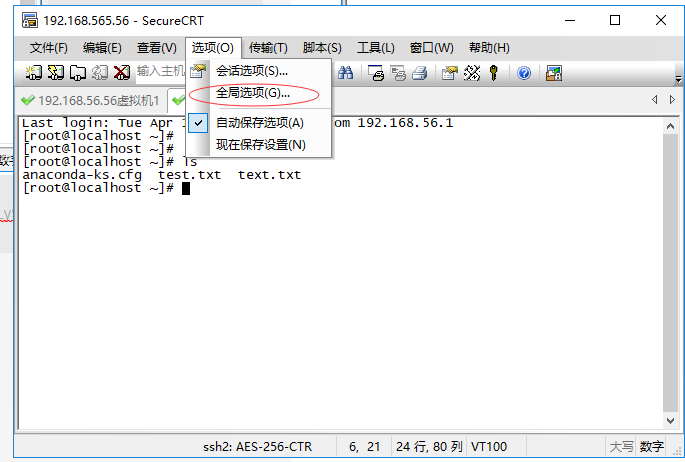Click test.txt in terminal output

coord(190,175)
